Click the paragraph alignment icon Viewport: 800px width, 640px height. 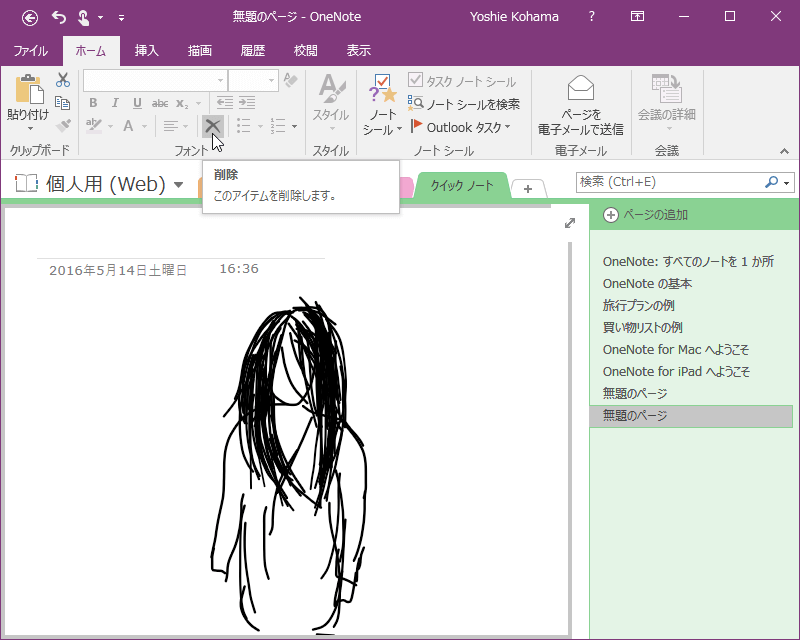tap(170, 126)
